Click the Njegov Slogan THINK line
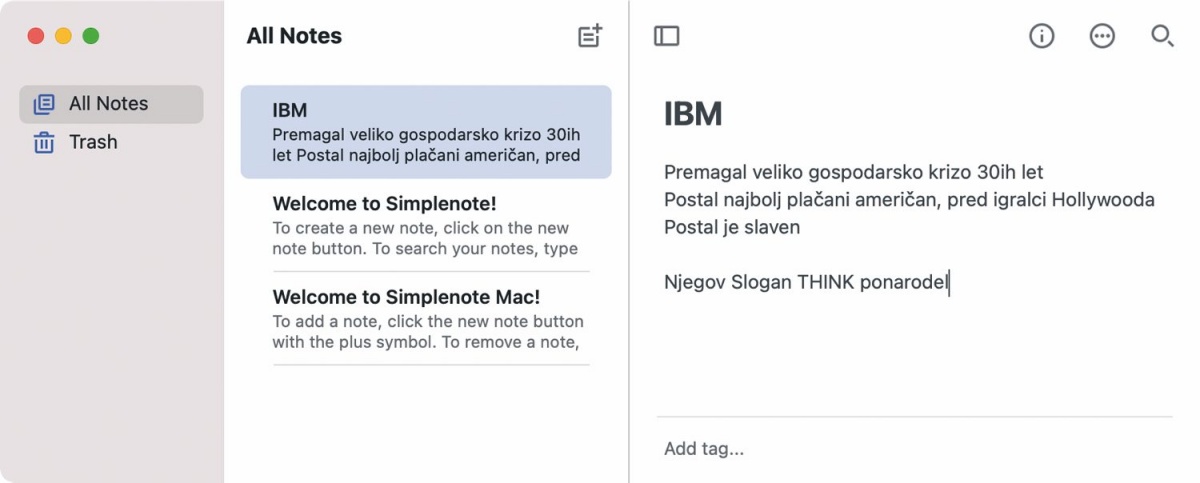The width and height of the screenshot is (1200, 483). click(x=806, y=282)
